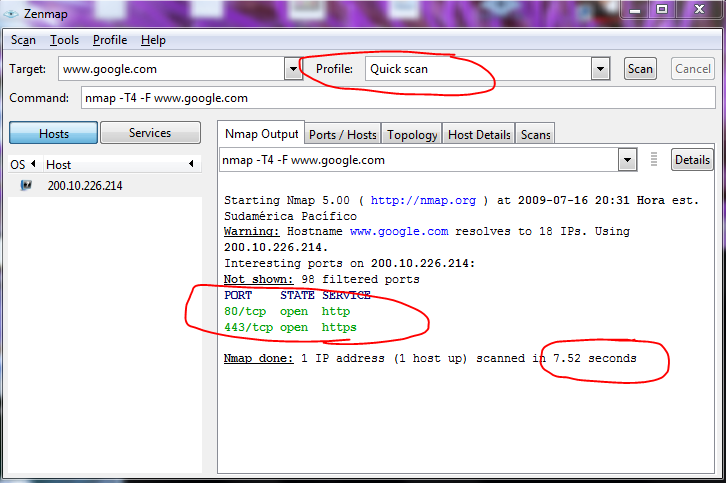The width and height of the screenshot is (726, 483).
Task: Click the 'Not shown: 98 filtered ports' text
Action: tap(321, 279)
